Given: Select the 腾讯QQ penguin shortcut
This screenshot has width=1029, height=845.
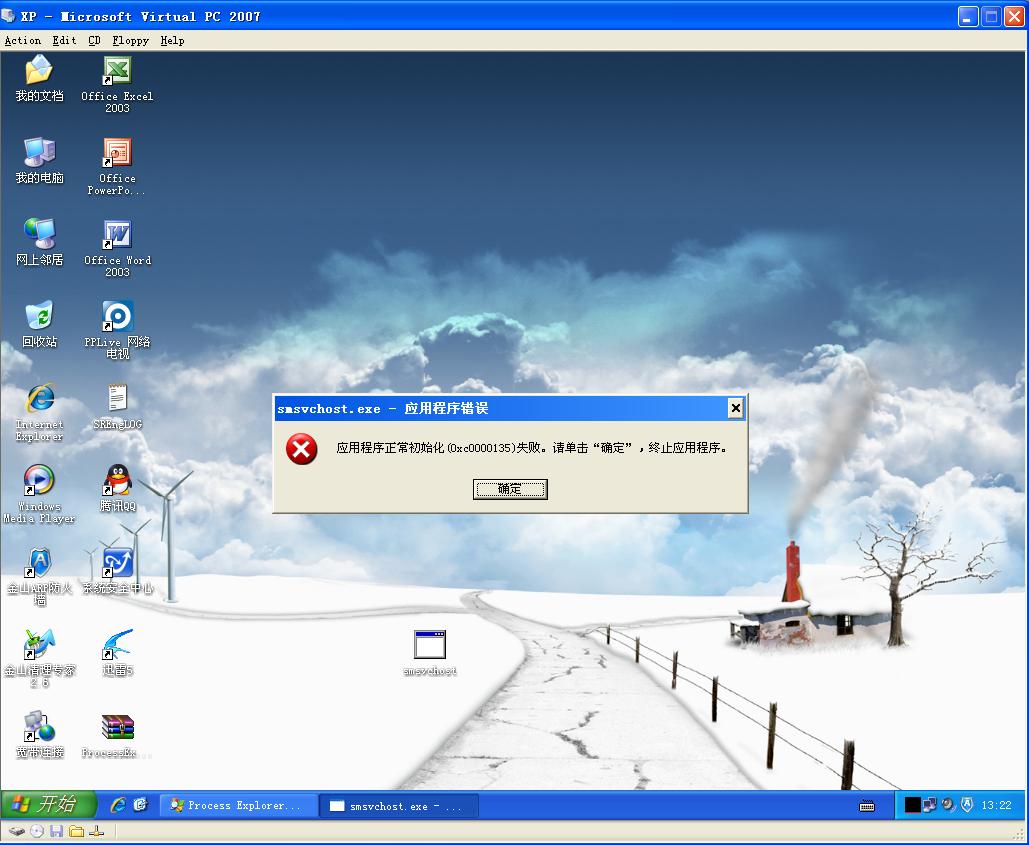Looking at the screenshot, I should [117, 488].
